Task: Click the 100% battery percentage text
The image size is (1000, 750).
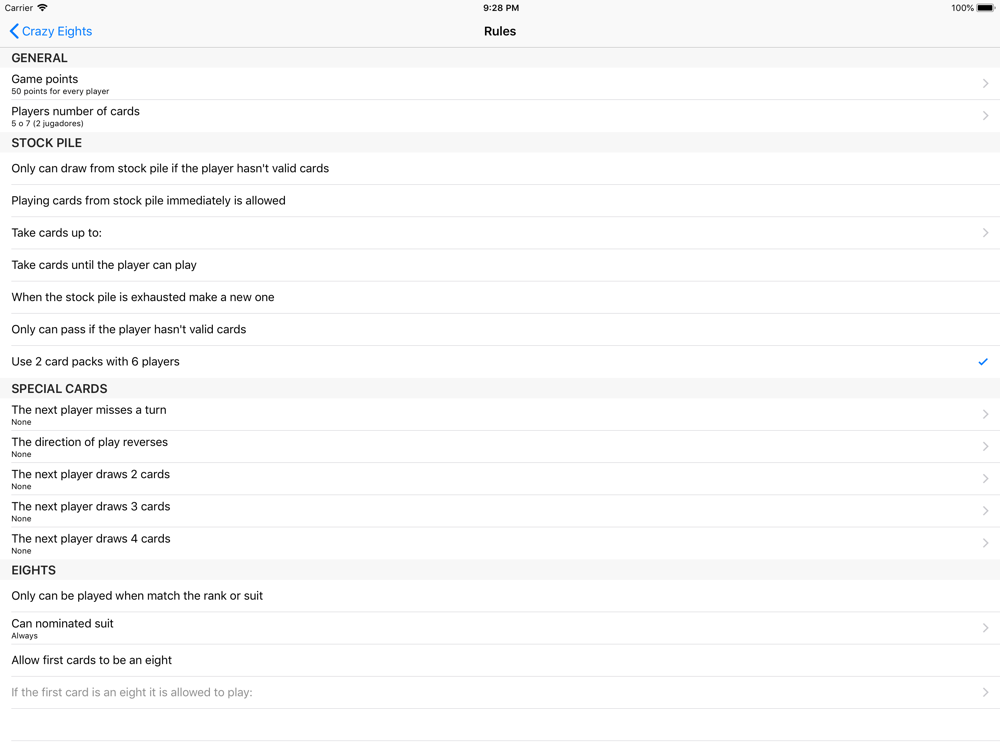Action: (962, 8)
